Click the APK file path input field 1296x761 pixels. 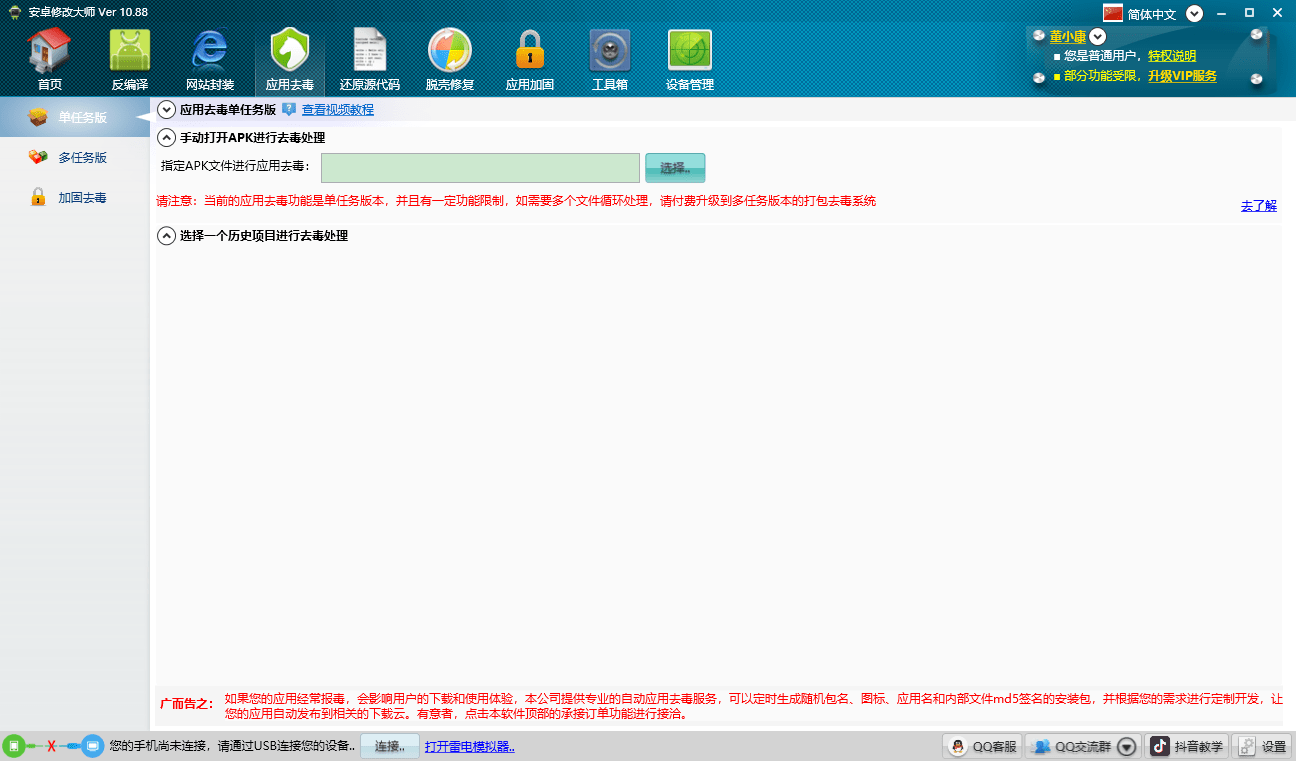480,168
